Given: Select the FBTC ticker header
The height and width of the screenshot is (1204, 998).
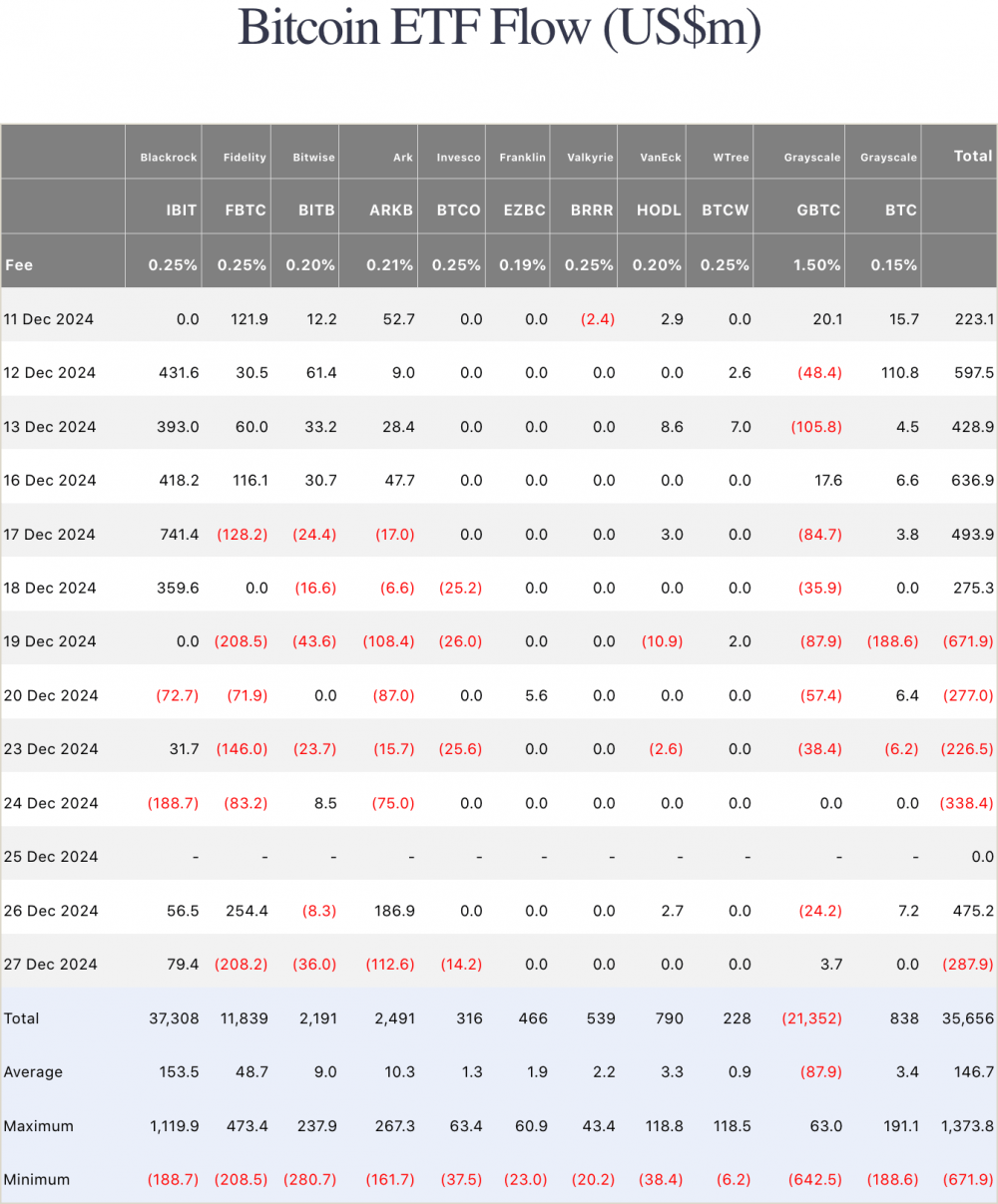Looking at the screenshot, I should (x=246, y=210).
